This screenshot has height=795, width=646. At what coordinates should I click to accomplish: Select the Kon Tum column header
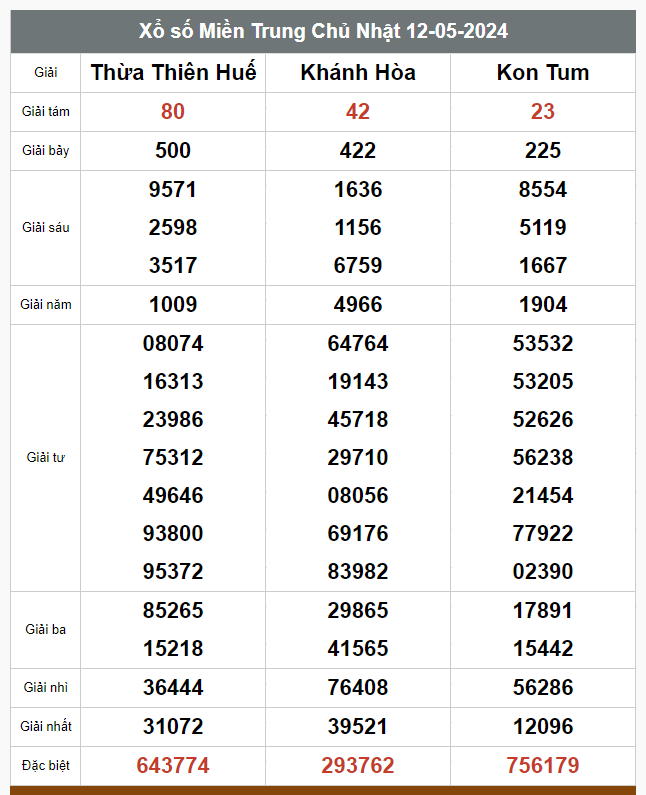click(x=543, y=72)
